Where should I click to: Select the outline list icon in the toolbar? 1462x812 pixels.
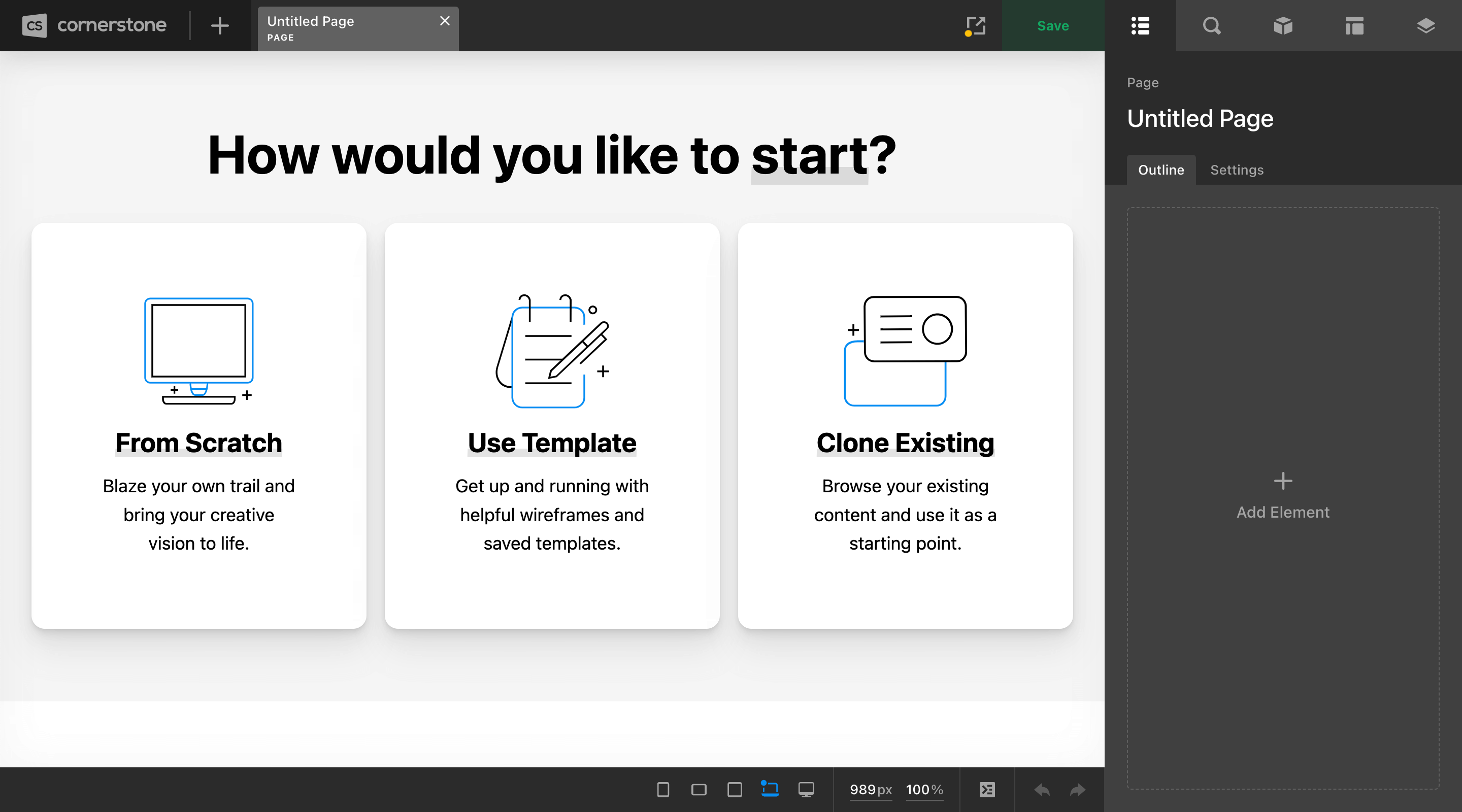click(x=1140, y=25)
